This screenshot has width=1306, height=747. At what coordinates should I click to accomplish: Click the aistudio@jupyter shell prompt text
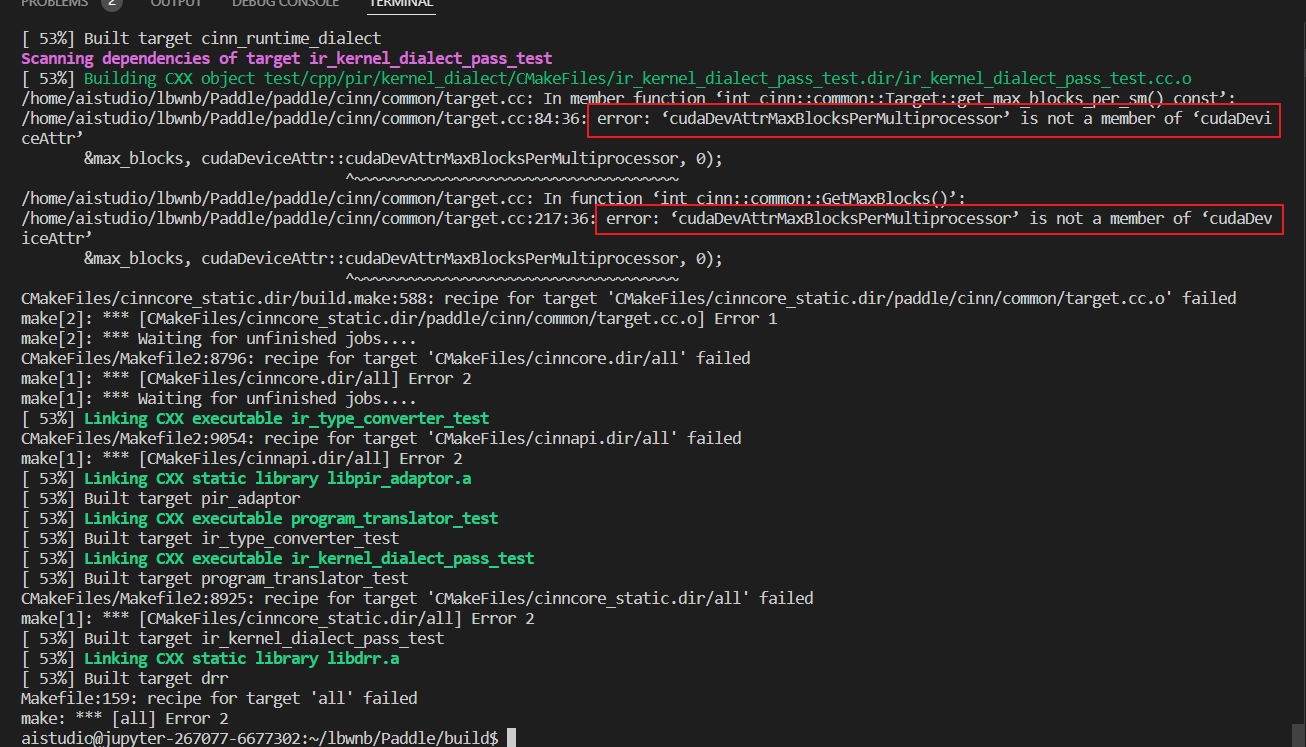260,739
